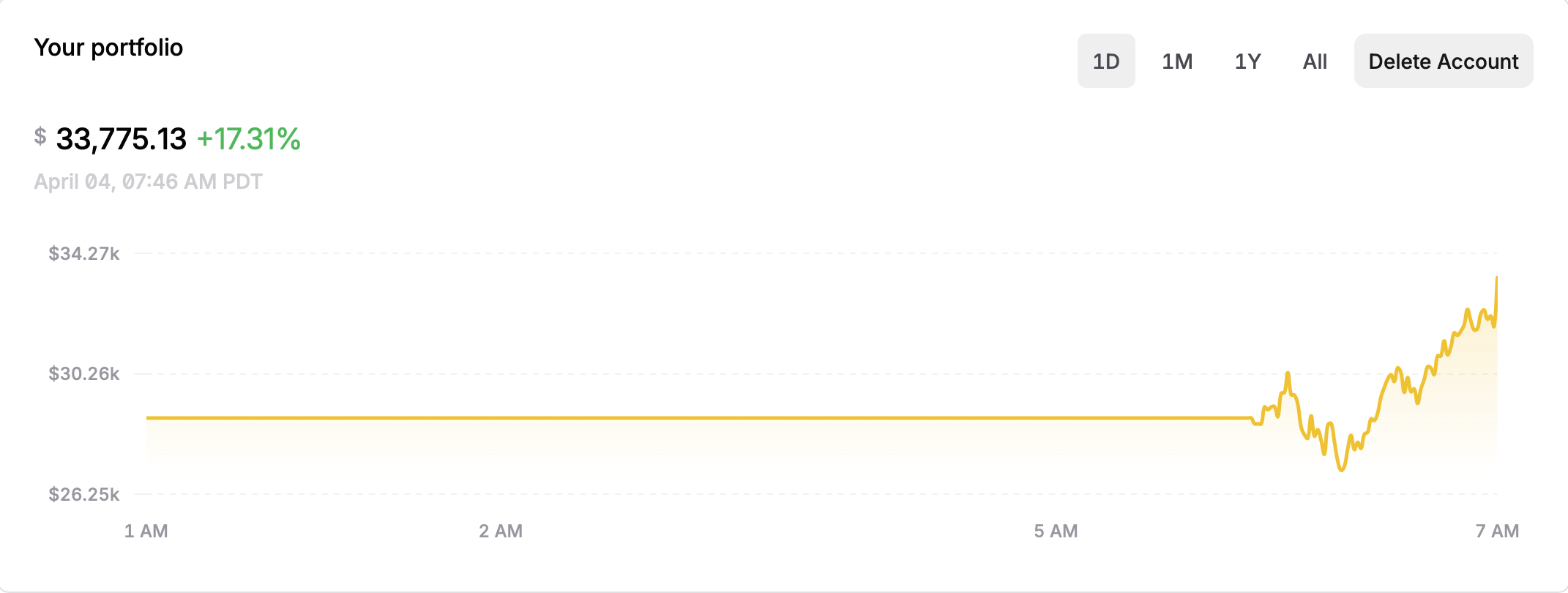The width and height of the screenshot is (1568, 593).
Task: Click the 5 AM time label
Action: (1056, 531)
